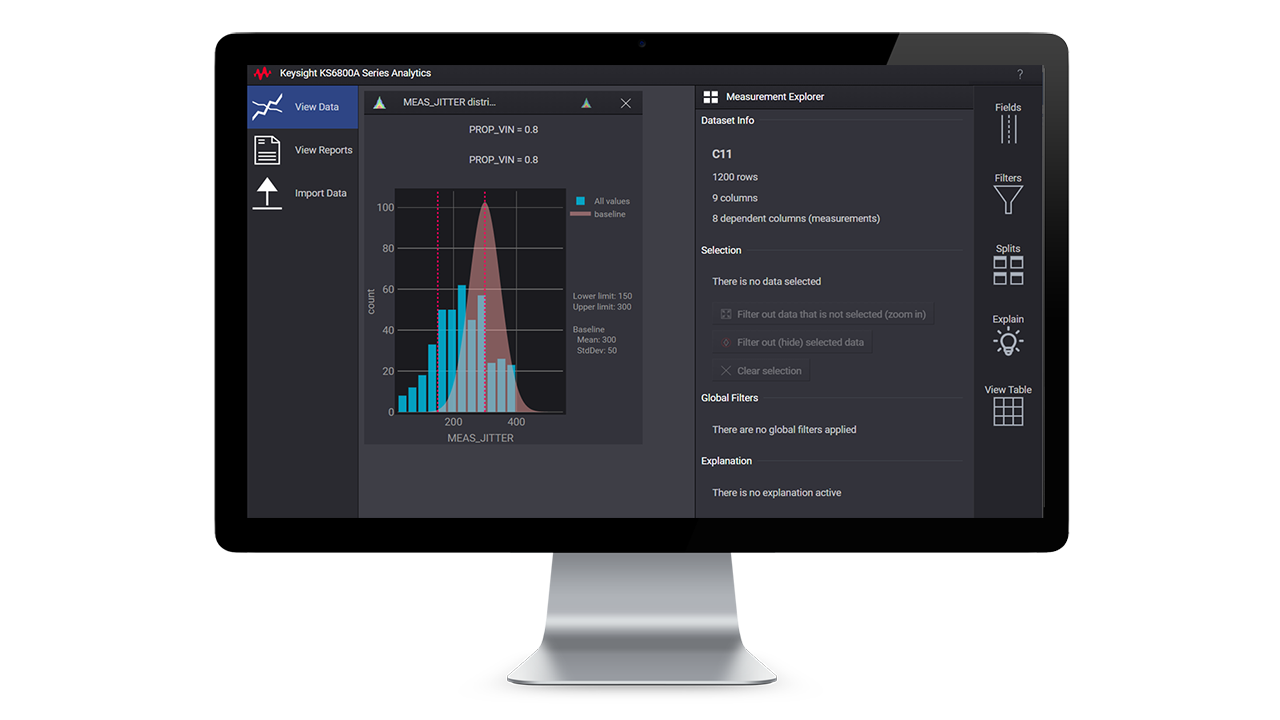Hide the MEAS_JITTER histogram via its legend swatch

point(578,200)
